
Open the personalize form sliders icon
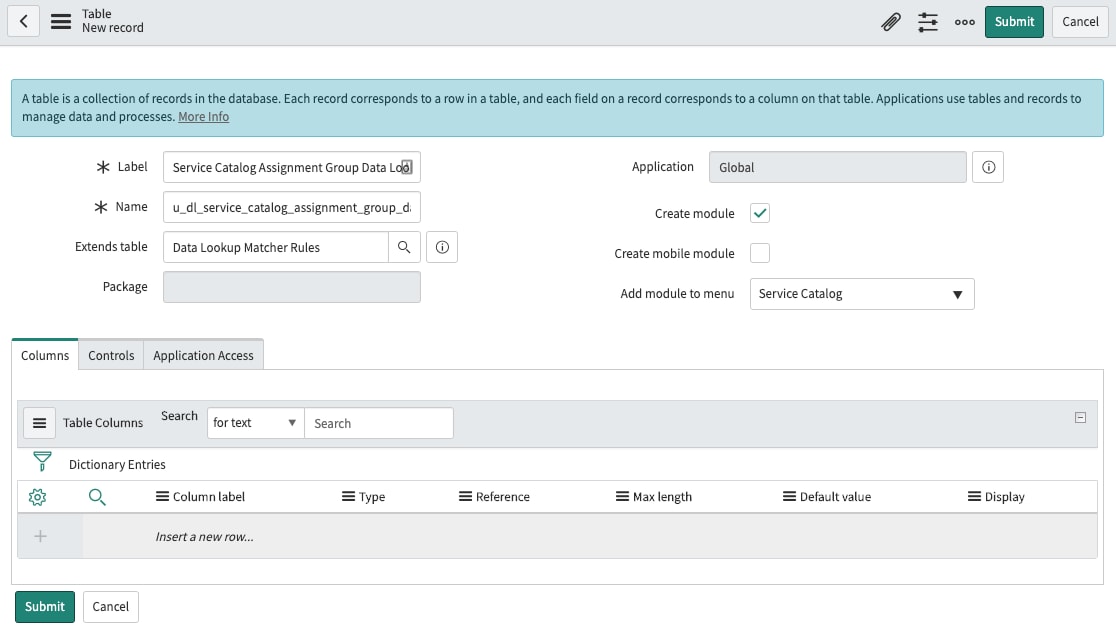click(927, 21)
